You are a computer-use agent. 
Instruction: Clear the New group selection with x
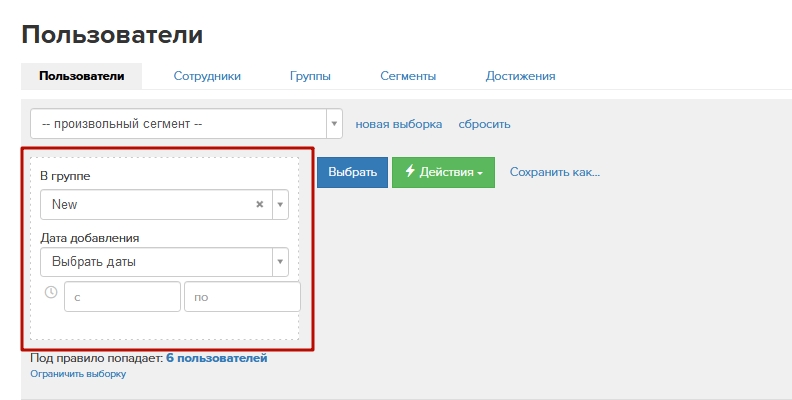[260, 204]
